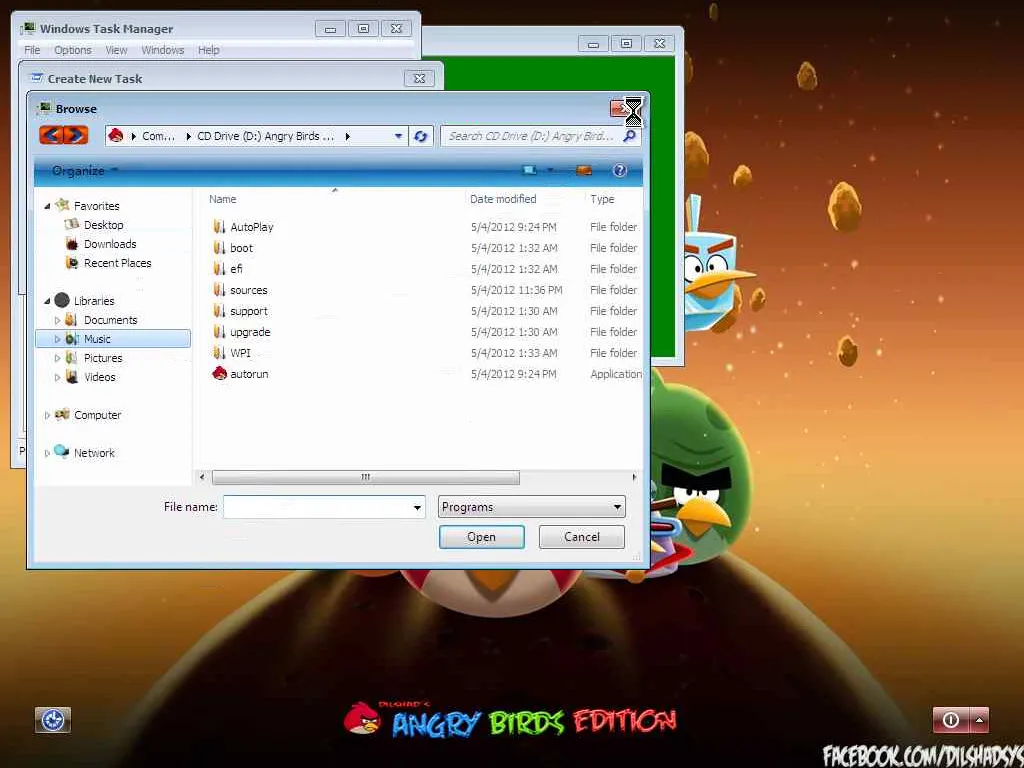Click the refresh button next to address bar
Screen dimensions: 1024x768
pyautogui.click(x=421, y=136)
